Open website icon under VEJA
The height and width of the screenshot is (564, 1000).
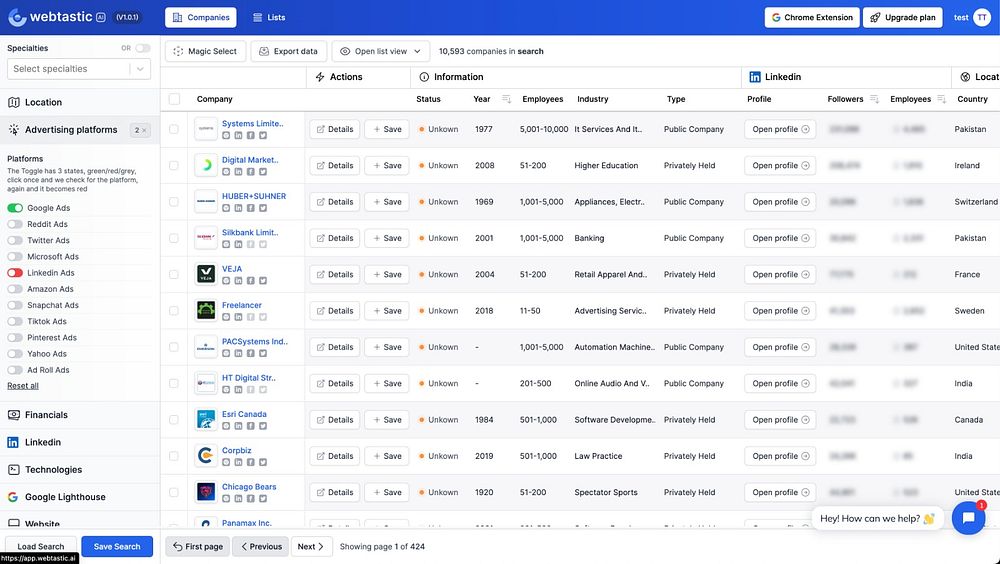[226, 281]
